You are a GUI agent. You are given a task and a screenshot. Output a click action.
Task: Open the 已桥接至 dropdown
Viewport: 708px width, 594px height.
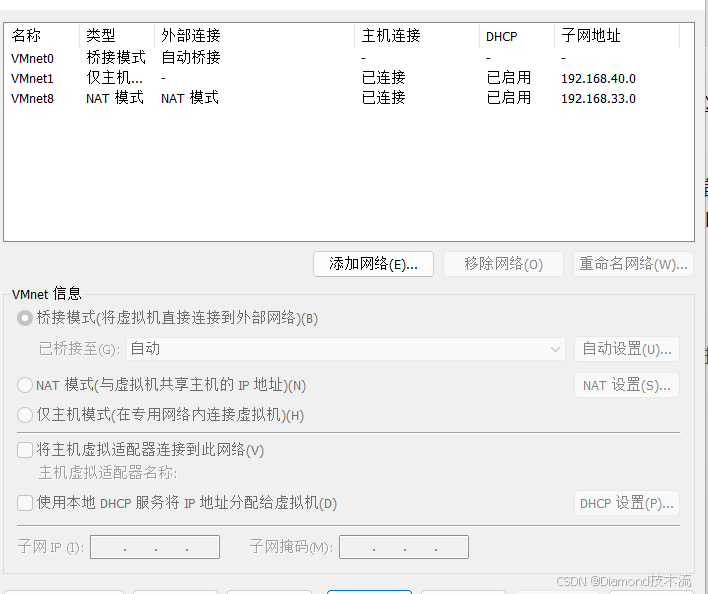[346, 349]
